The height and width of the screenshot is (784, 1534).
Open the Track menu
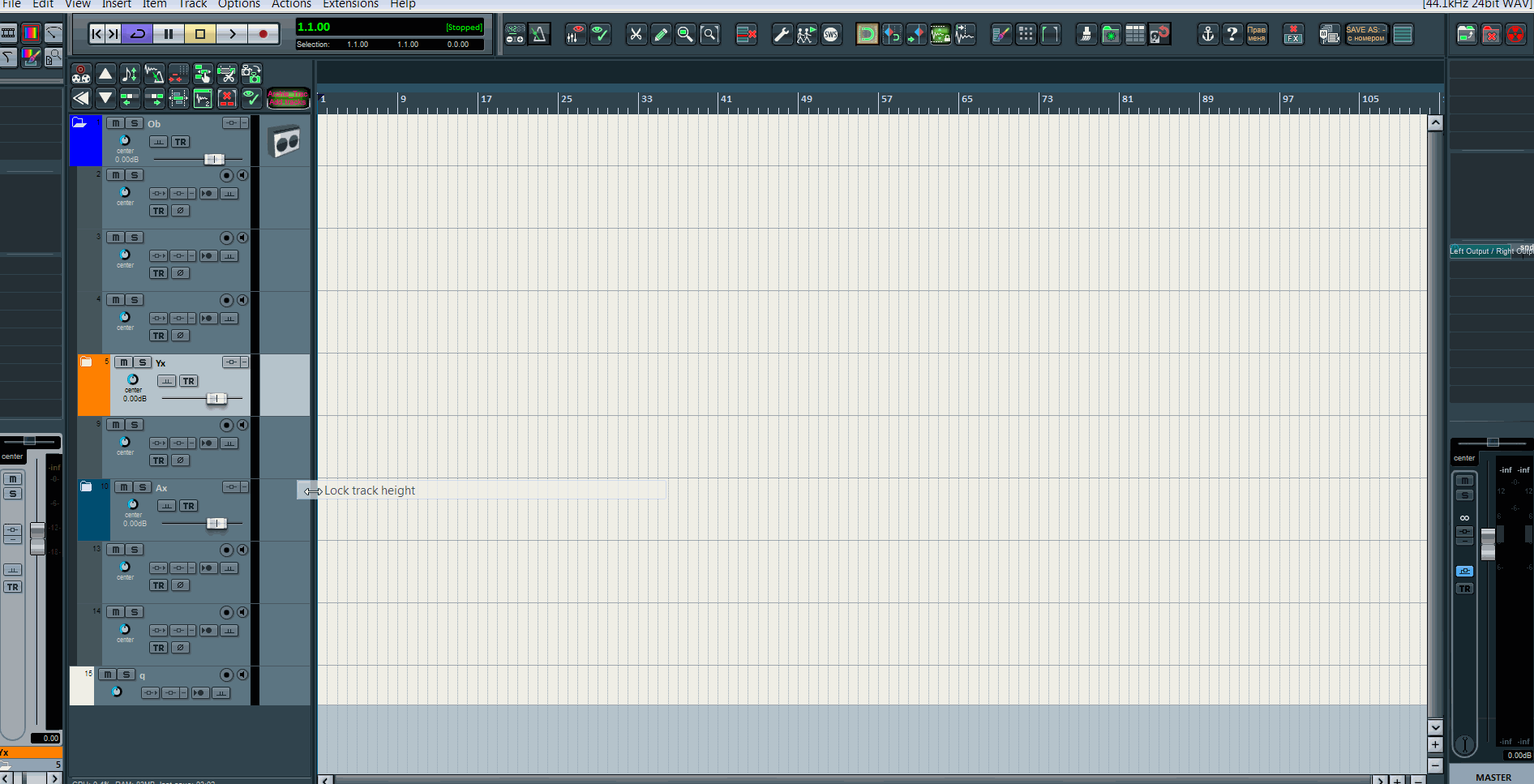pos(193,4)
